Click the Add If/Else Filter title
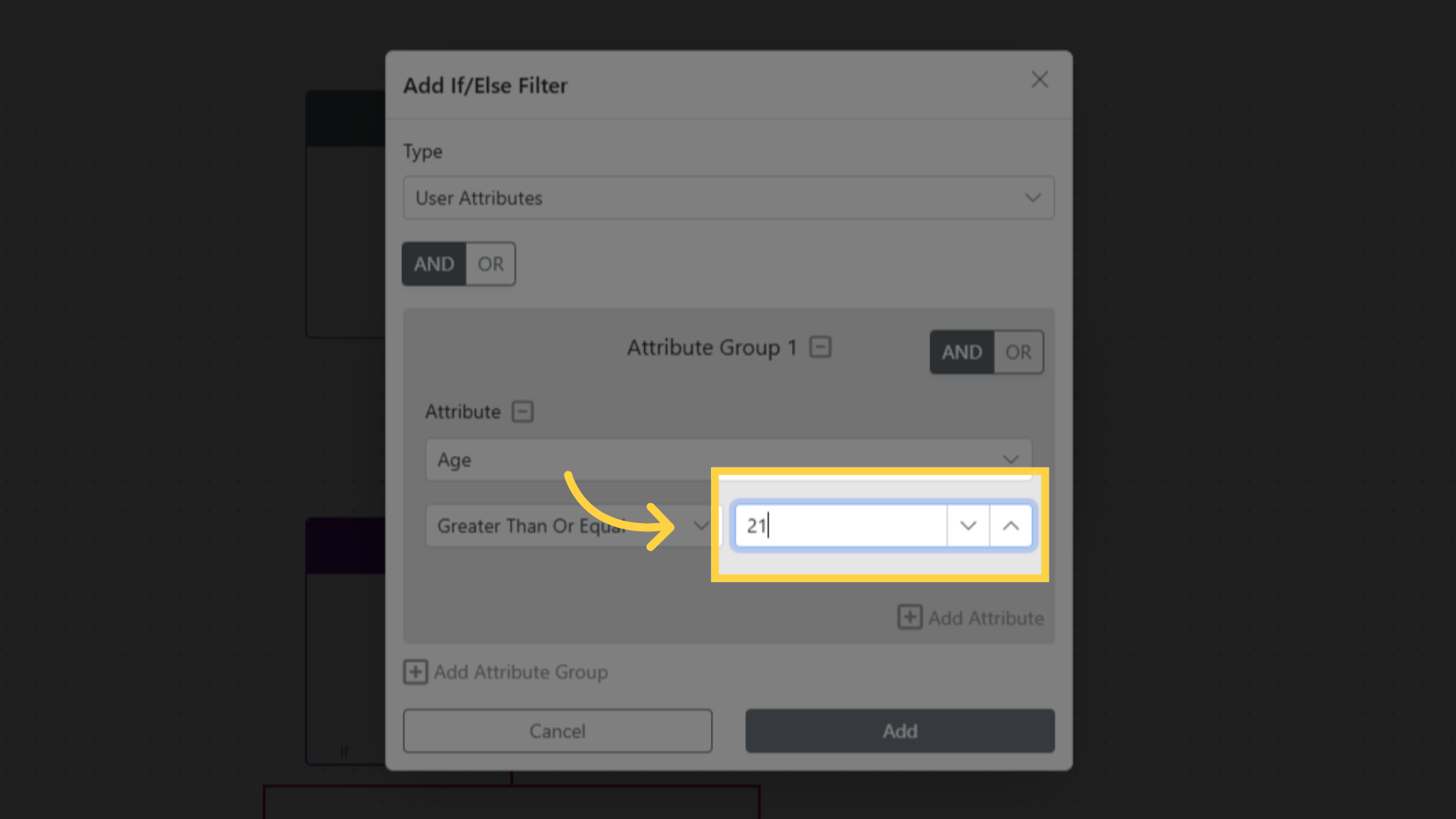Viewport: 1456px width, 819px height. [486, 85]
